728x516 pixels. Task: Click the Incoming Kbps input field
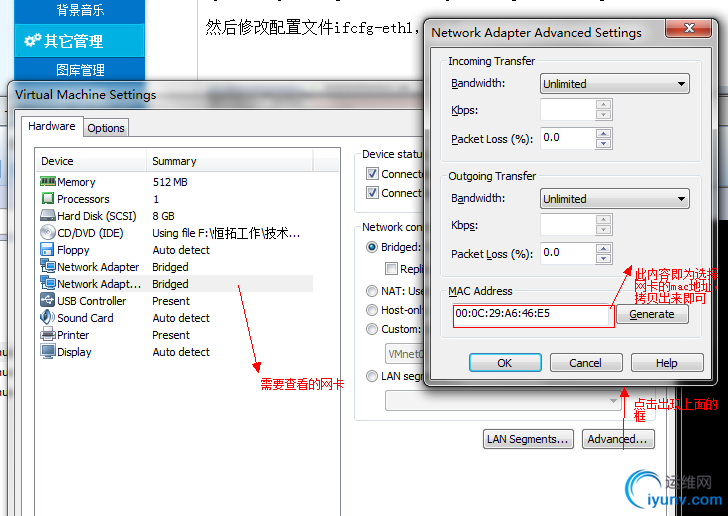click(x=568, y=110)
